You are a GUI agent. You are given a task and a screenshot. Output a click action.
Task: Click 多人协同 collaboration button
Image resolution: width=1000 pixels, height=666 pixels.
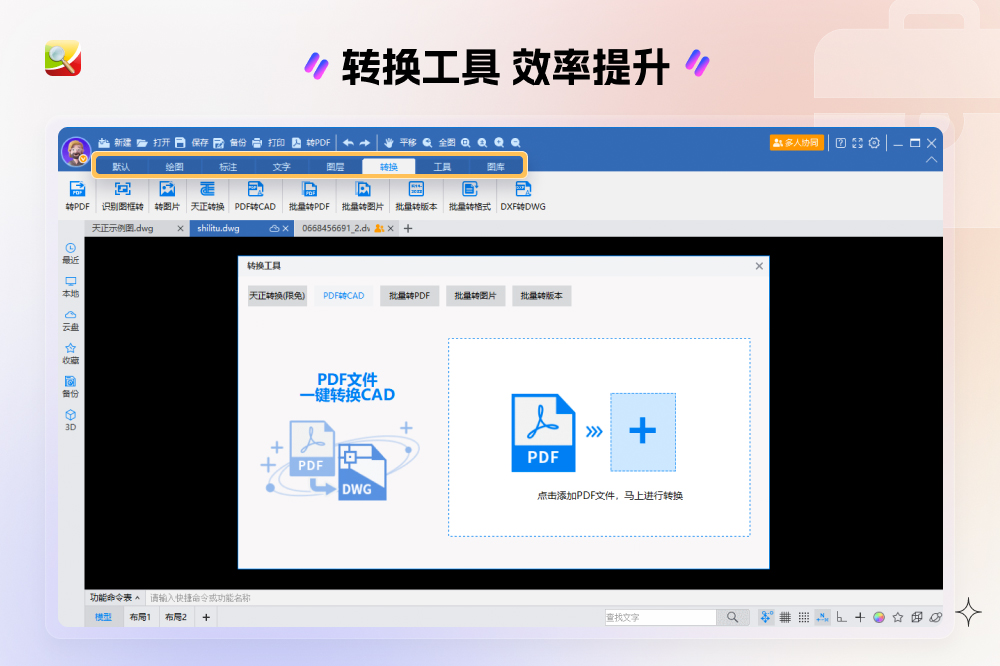(x=797, y=143)
